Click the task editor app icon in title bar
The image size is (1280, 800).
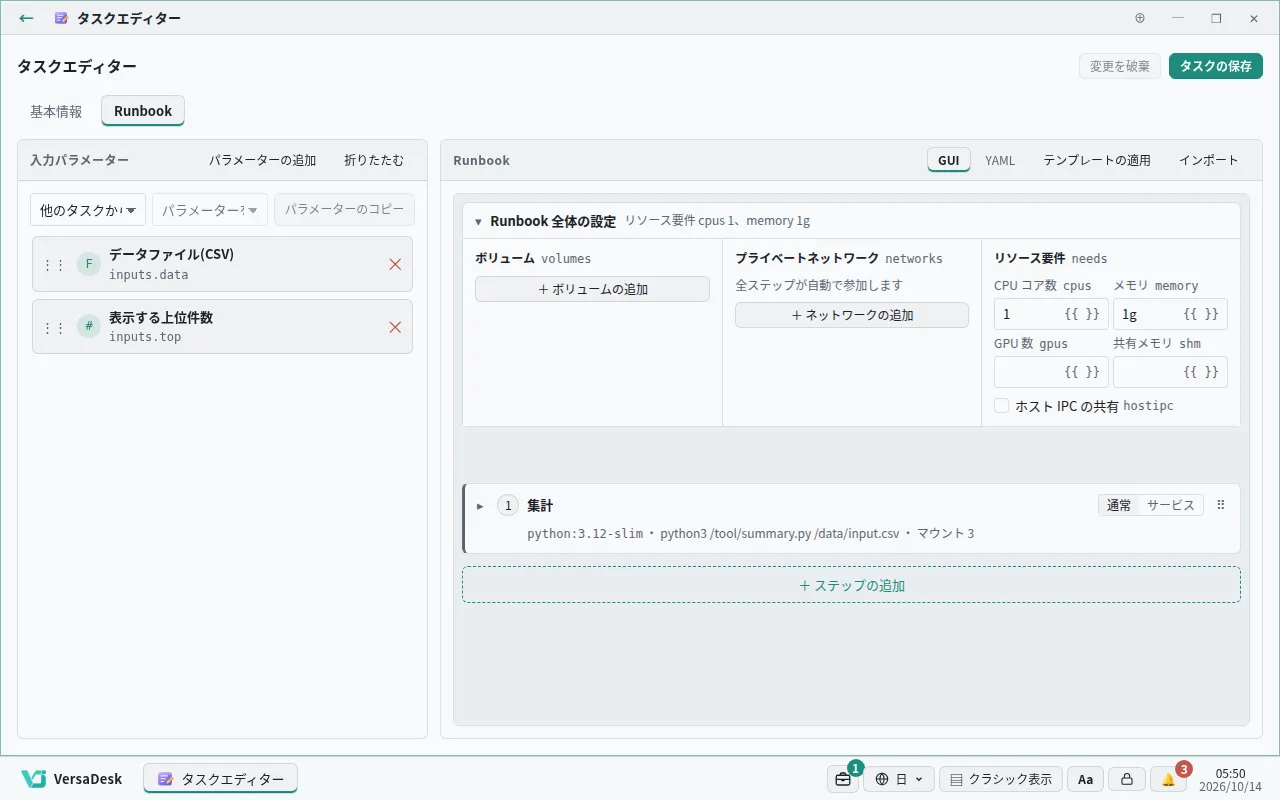click(62, 18)
